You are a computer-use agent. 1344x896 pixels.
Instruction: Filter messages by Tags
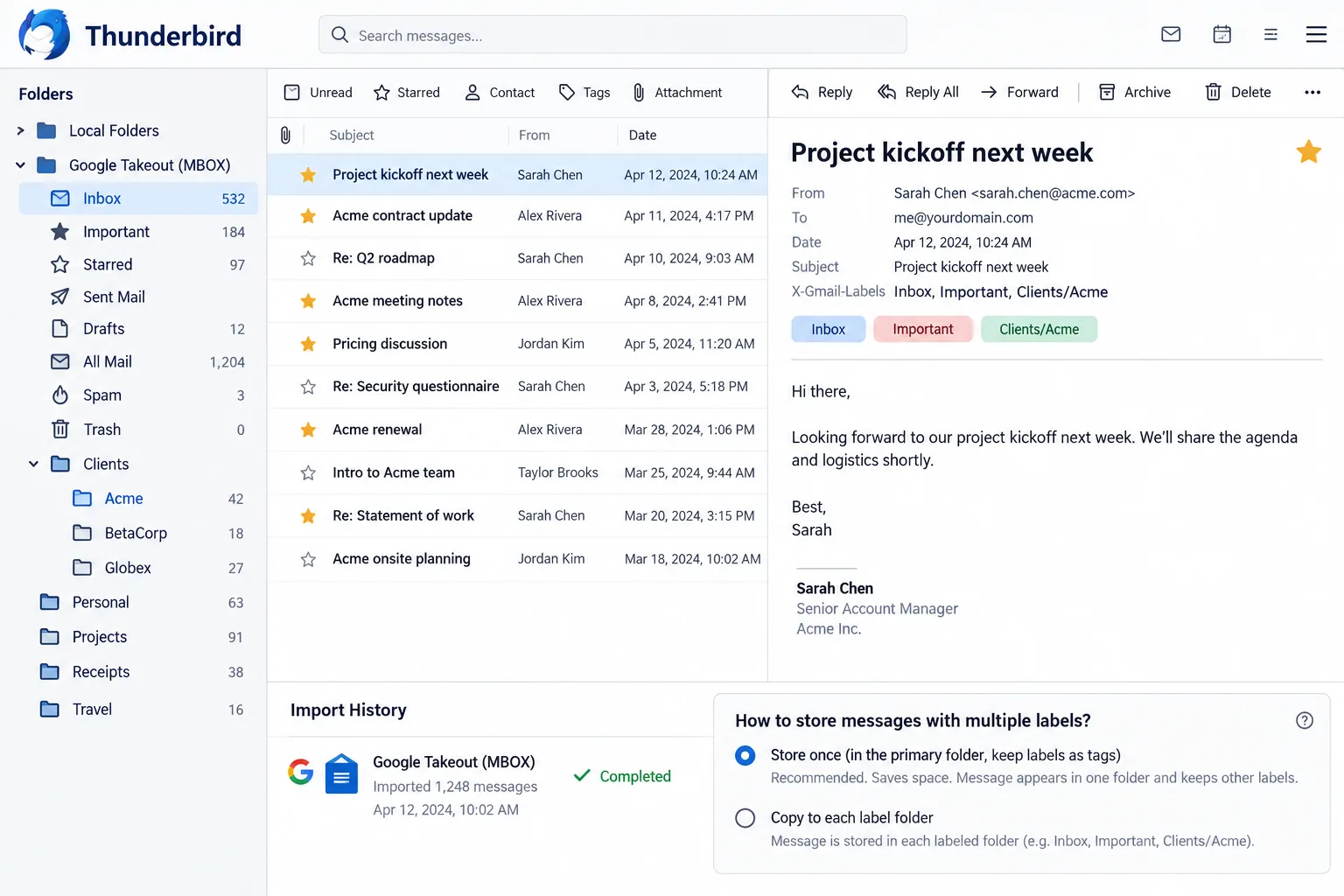(x=584, y=93)
